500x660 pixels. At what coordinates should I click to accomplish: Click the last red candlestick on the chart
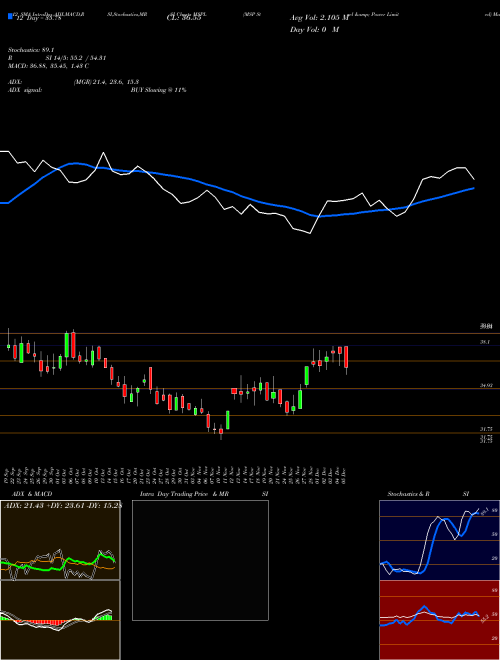pyautogui.click(x=346, y=357)
